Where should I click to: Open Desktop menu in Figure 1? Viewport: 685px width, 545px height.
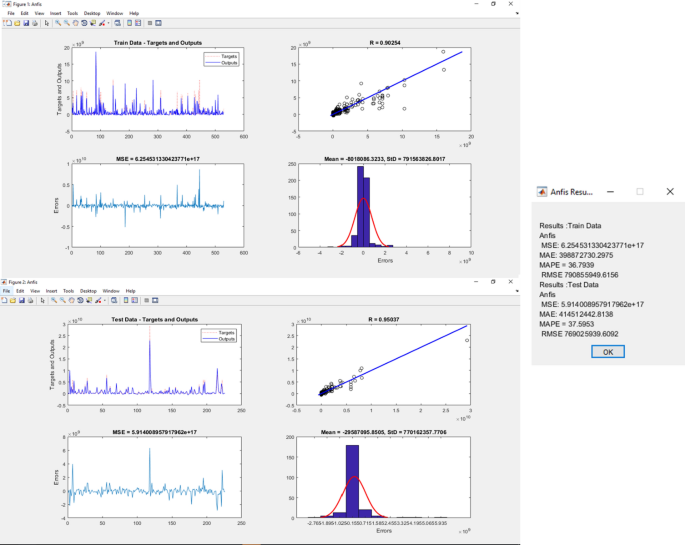point(92,14)
